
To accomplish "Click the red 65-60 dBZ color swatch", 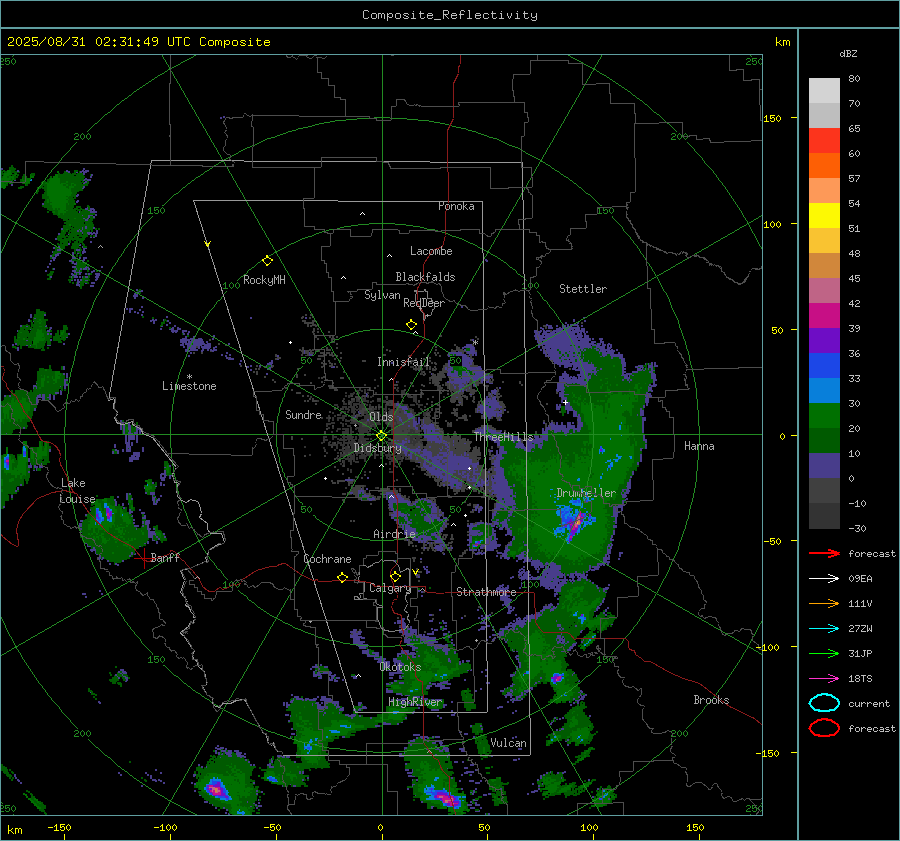I will [824, 141].
